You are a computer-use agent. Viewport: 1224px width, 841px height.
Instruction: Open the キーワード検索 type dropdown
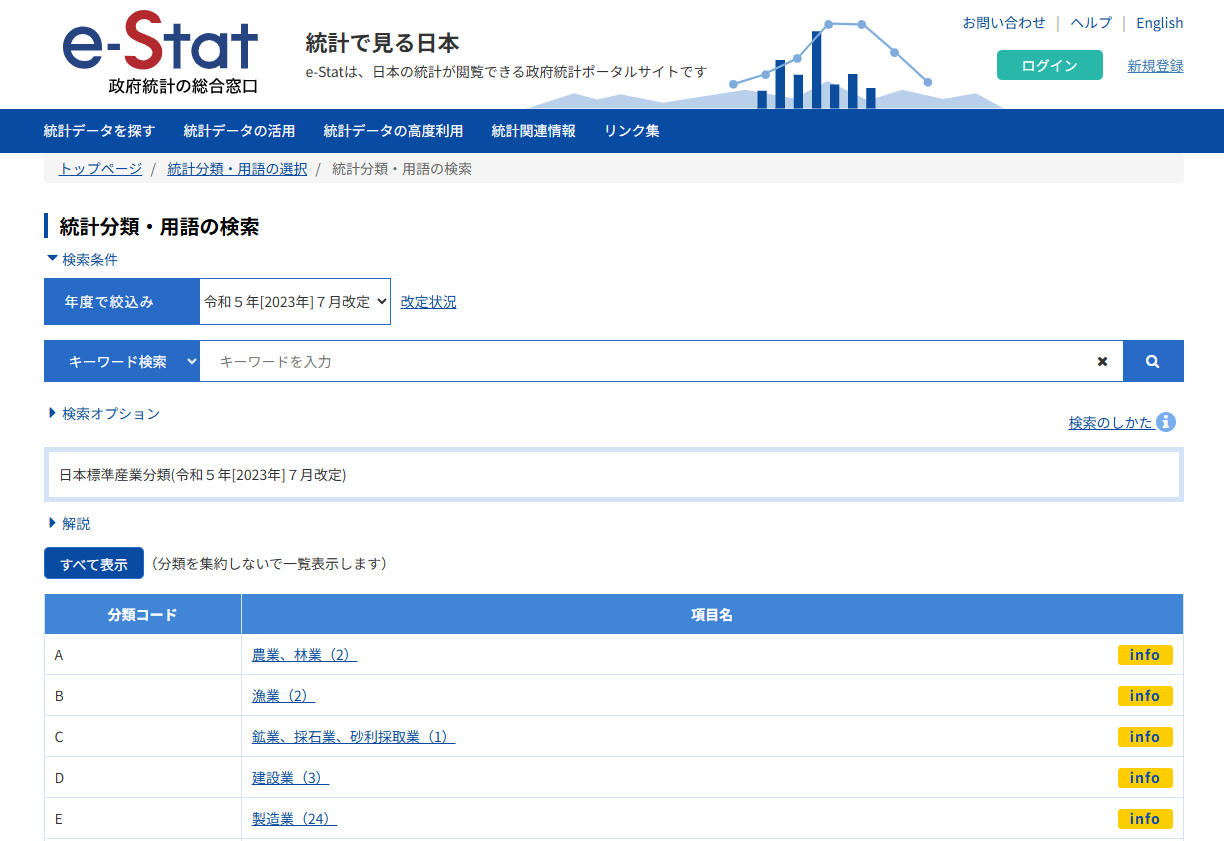[x=122, y=361]
